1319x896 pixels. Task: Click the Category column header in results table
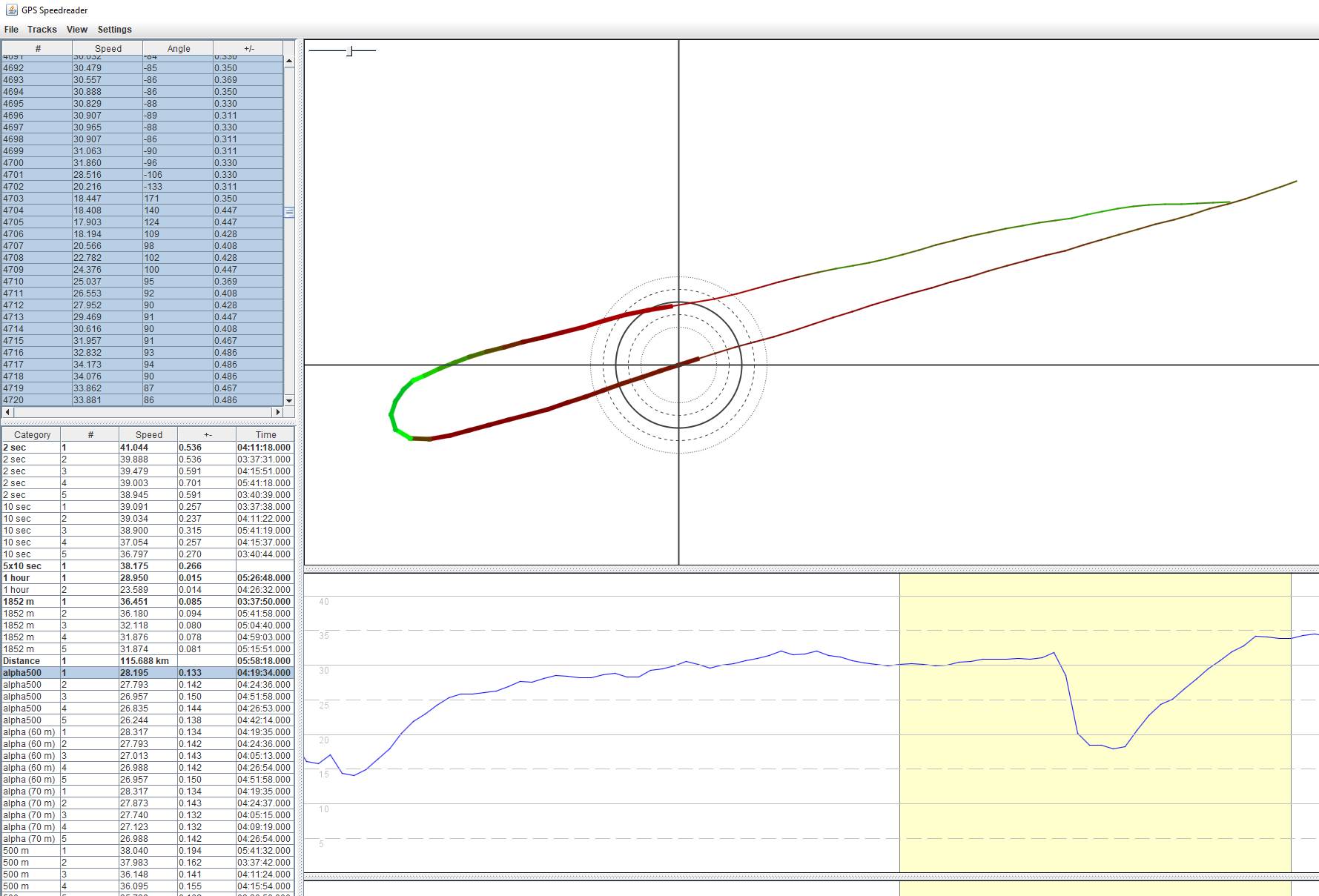(32, 435)
